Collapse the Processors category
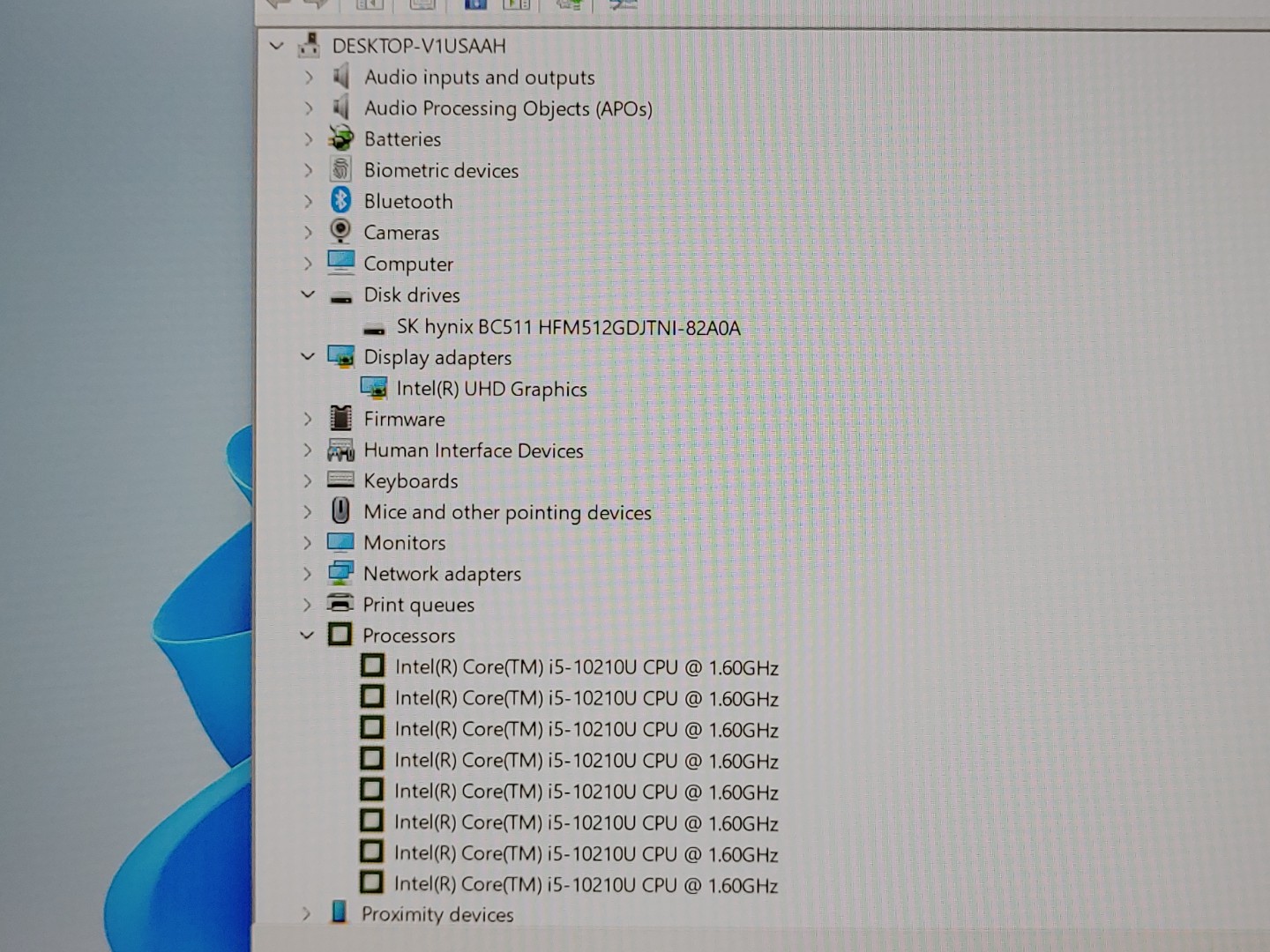Screen dimensions: 1270x952 tap(307, 635)
